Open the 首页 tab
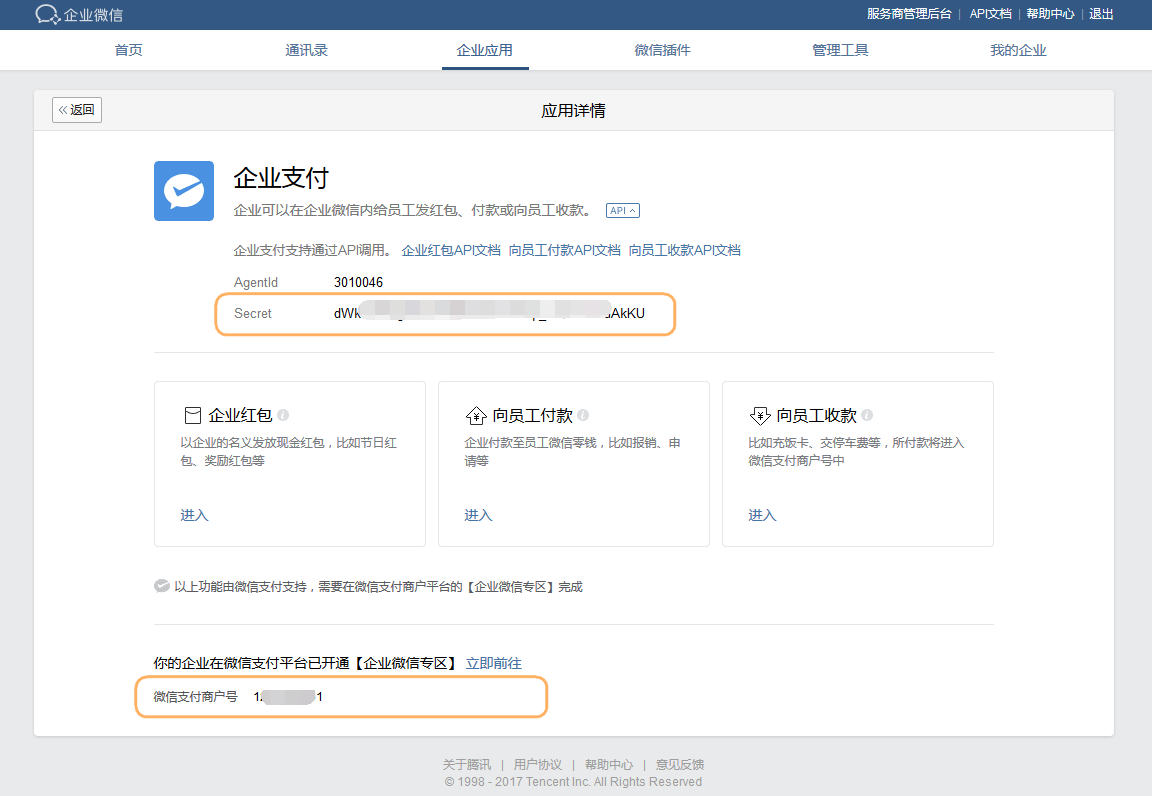This screenshot has width=1152, height=796. click(x=129, y=50)
